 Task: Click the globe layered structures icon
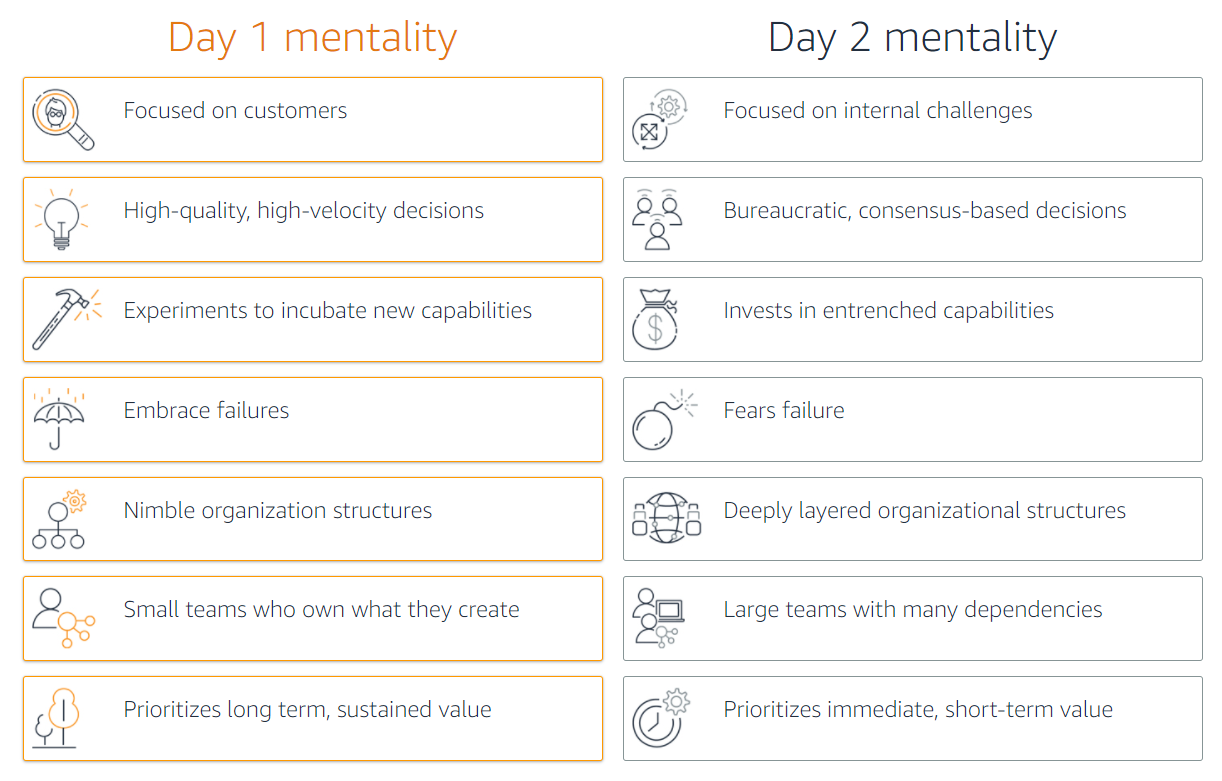click(666, 518)
